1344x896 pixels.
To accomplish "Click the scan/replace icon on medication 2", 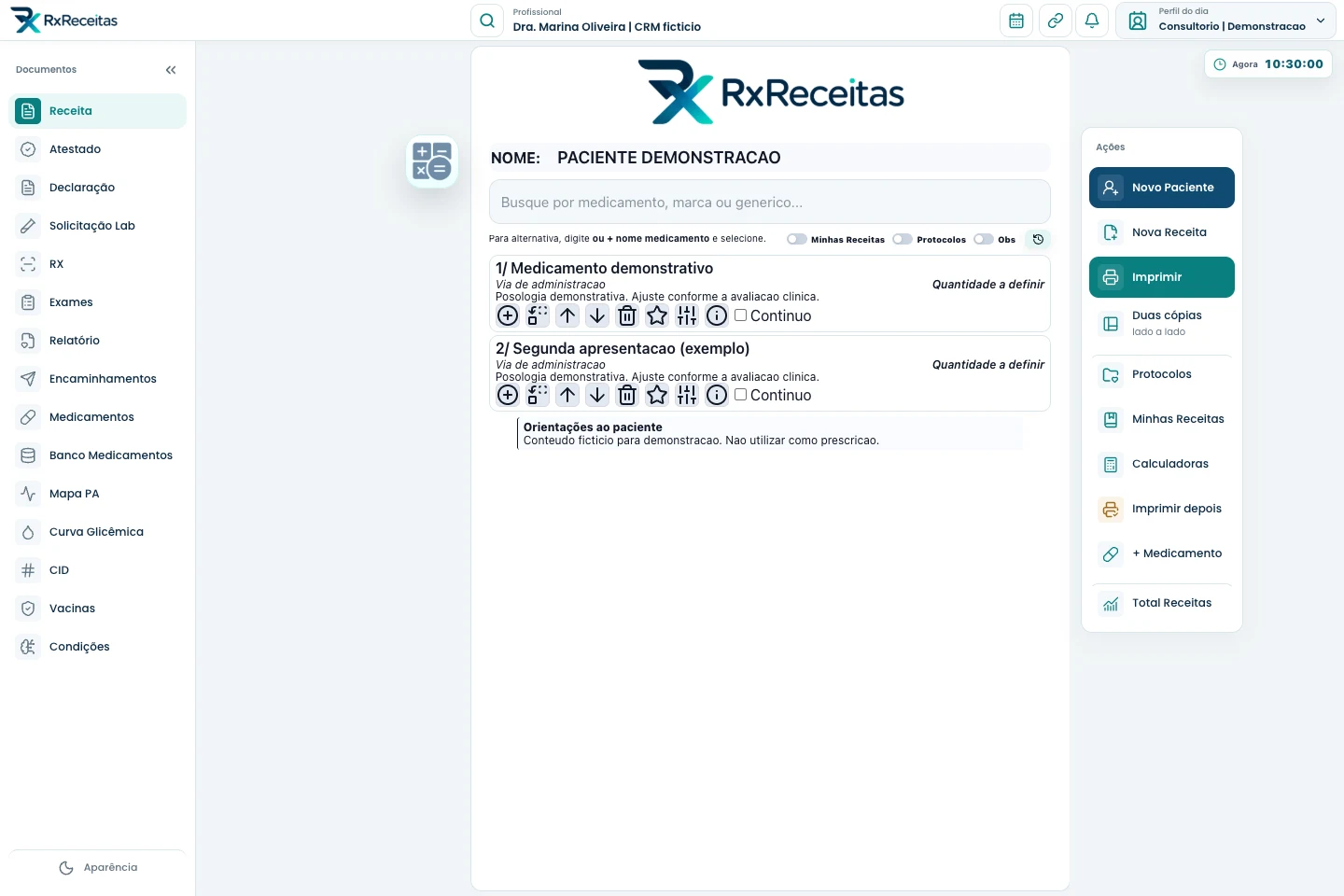I will [538, 395].
